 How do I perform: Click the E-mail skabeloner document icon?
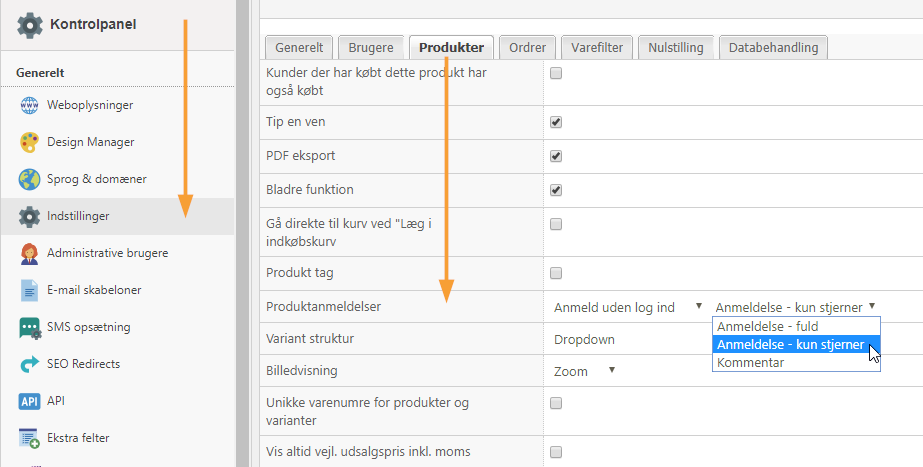tap(29, 290)
